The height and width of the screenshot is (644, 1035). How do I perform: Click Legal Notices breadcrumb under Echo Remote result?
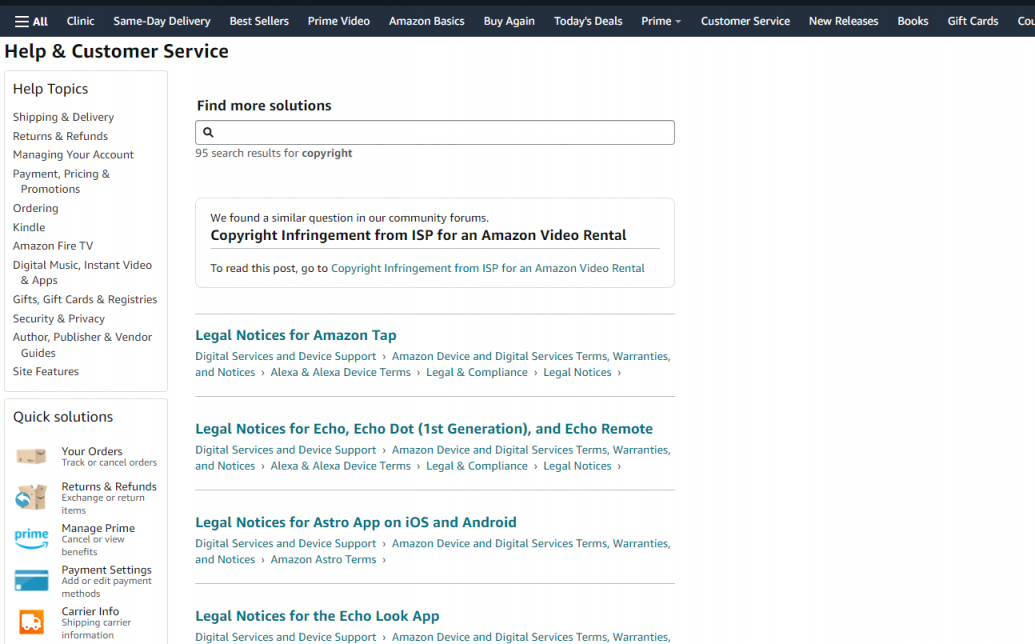(x=578, y=466)
